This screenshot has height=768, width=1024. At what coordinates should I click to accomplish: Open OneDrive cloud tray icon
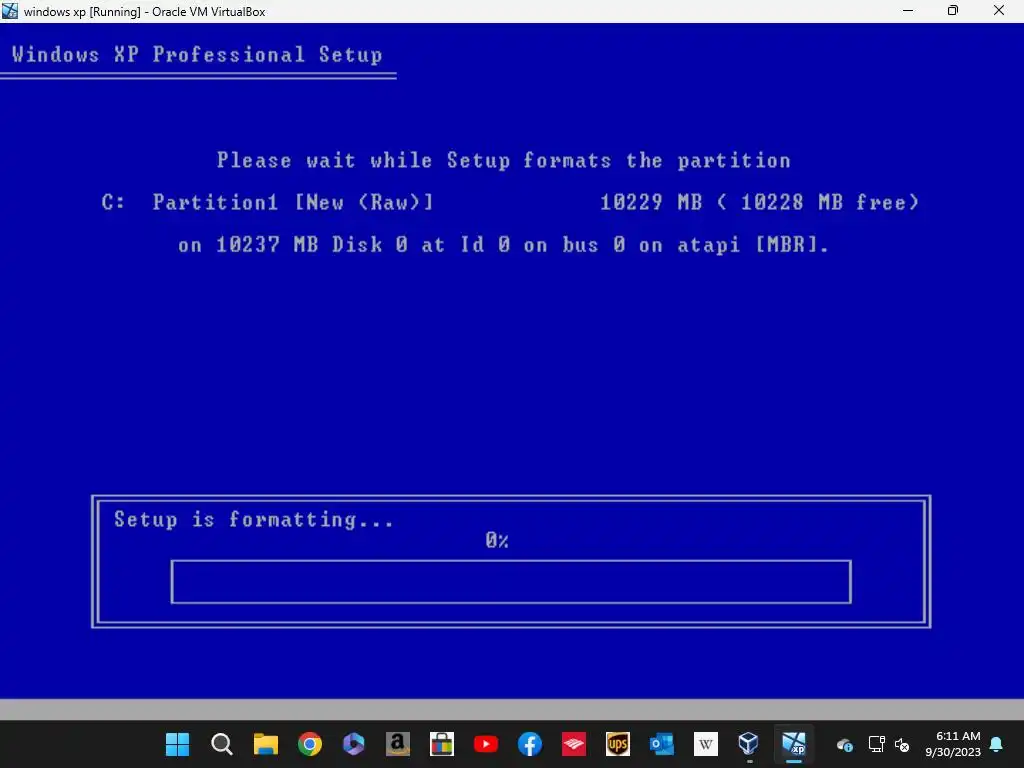[x=844, y=744]
